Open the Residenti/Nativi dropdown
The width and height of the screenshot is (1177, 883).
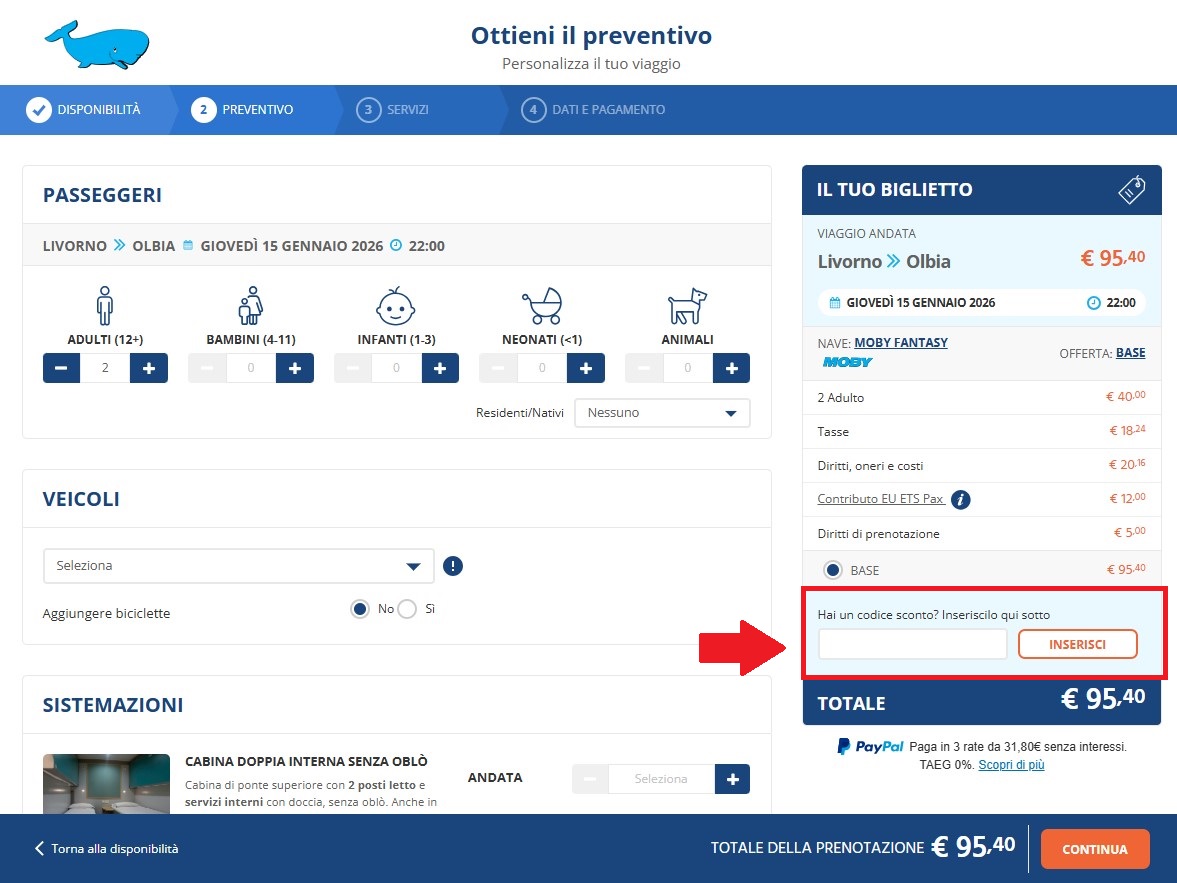pyautogui.click(x=662, y=412)
